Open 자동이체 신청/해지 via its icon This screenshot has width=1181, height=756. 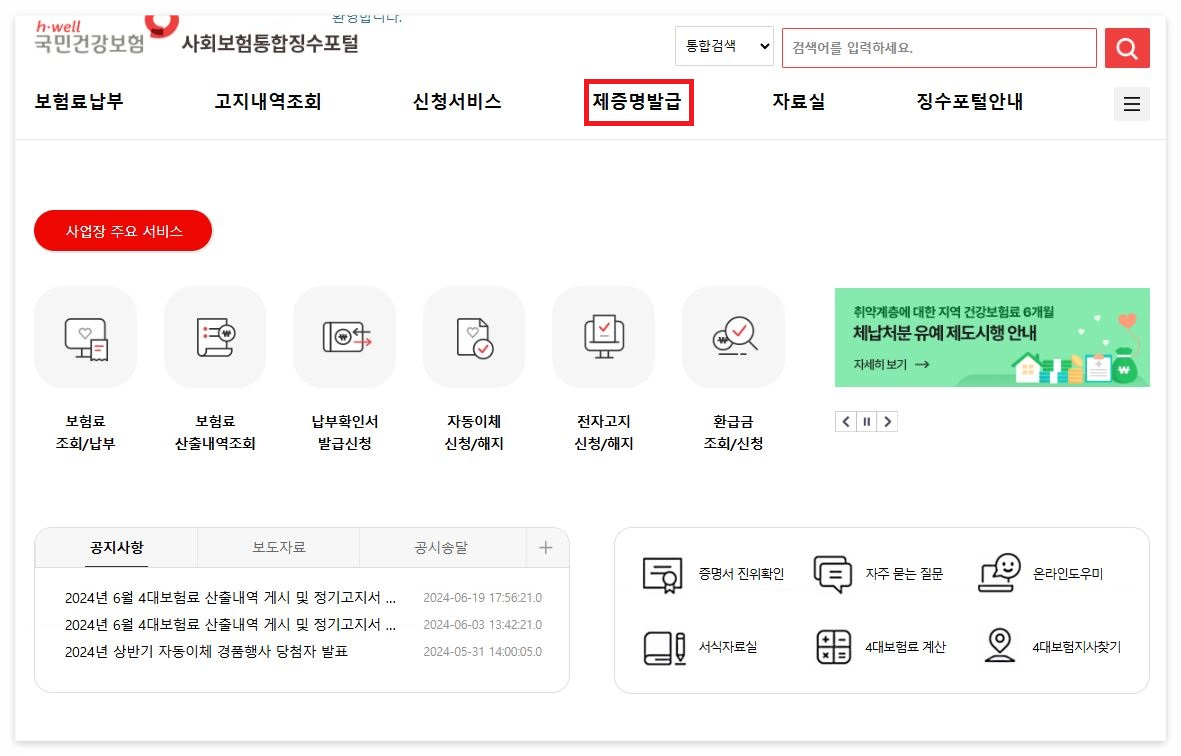(473, 337)
